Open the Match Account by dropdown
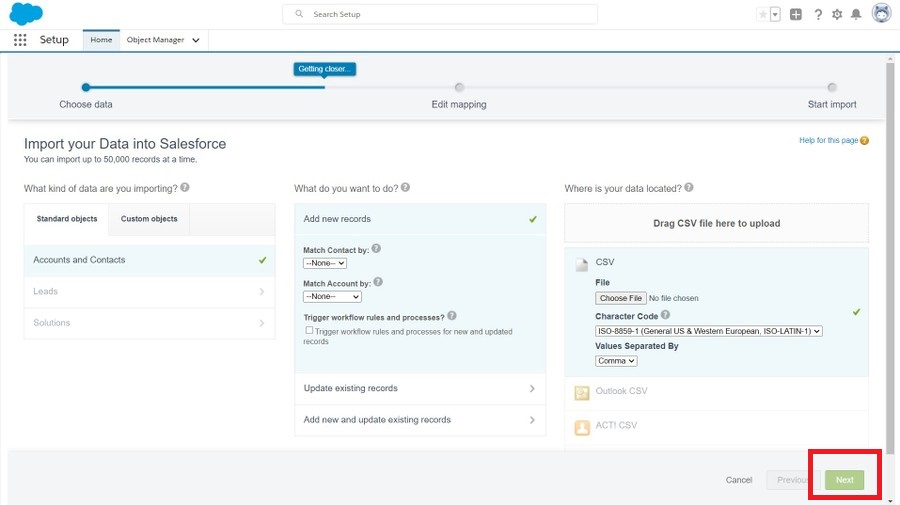 point(332,296)
